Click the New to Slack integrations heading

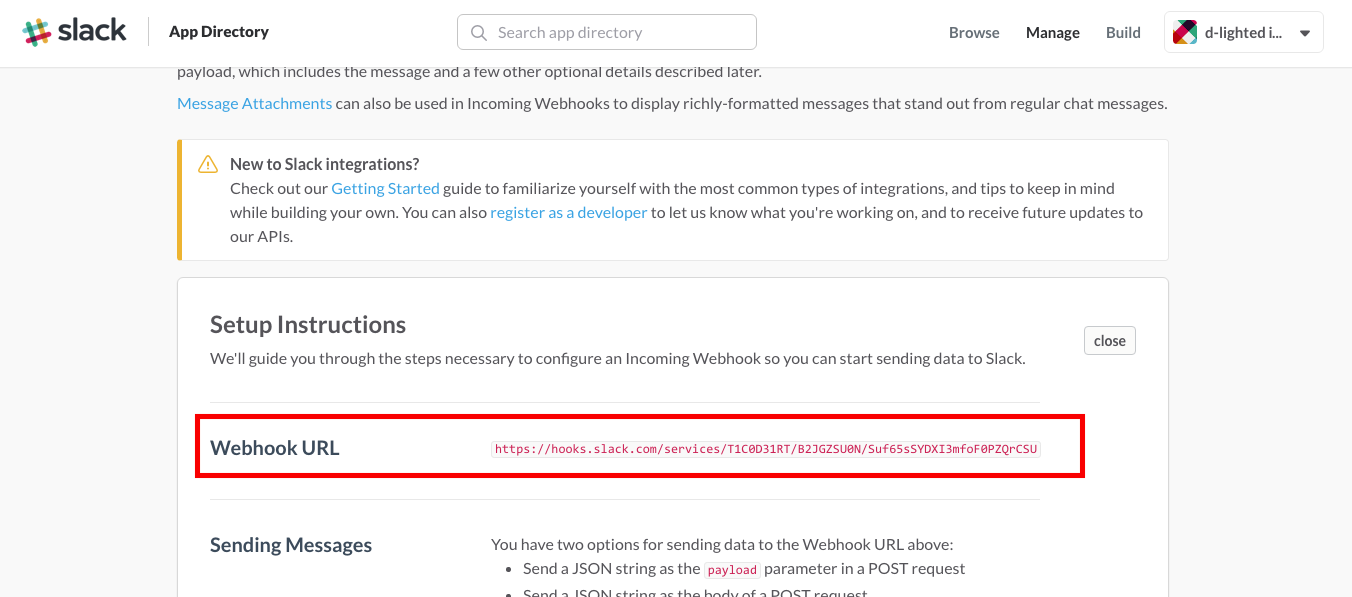click(x=324, y=164)
